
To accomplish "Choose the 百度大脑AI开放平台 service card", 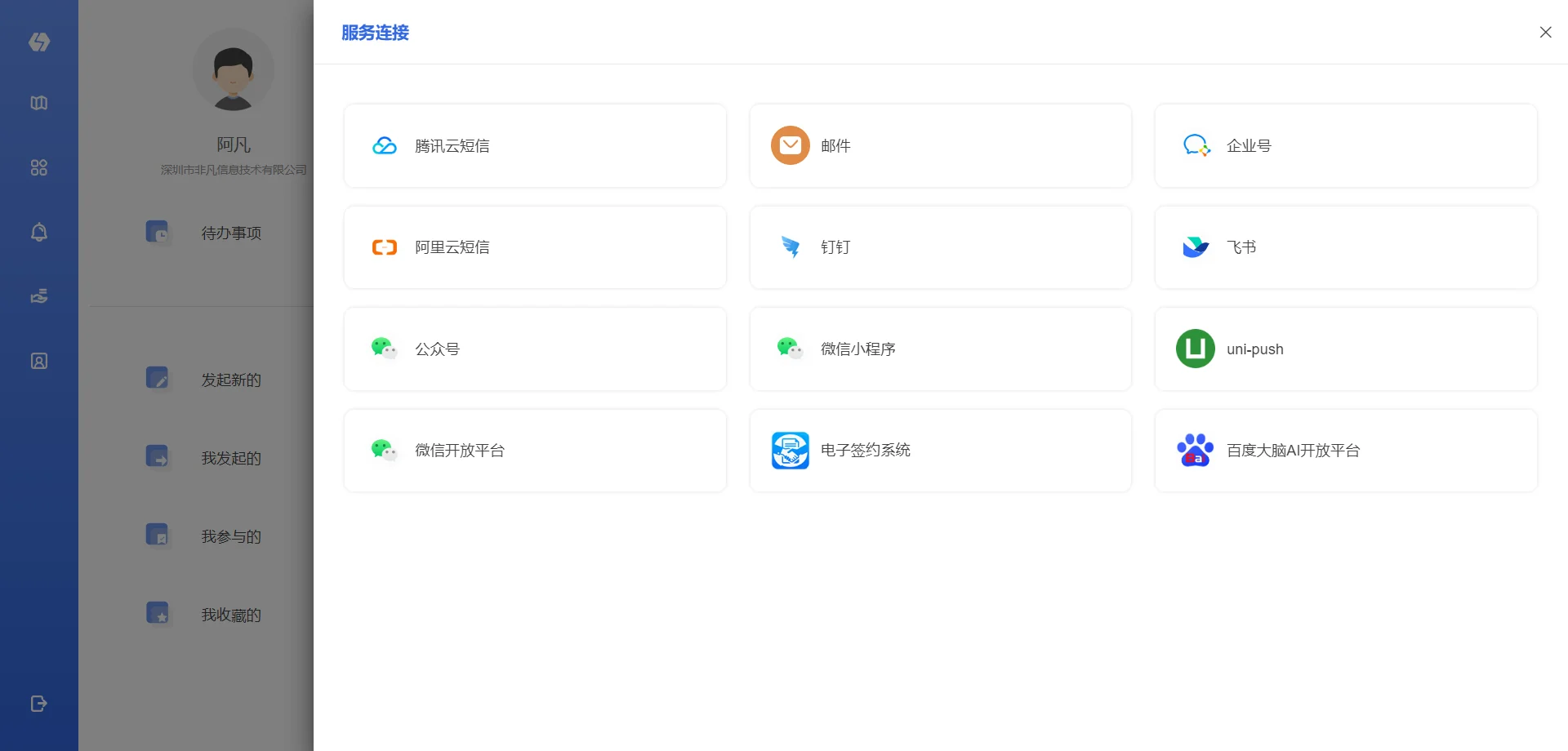I will pyautogui.click(x=1346, y=451).
